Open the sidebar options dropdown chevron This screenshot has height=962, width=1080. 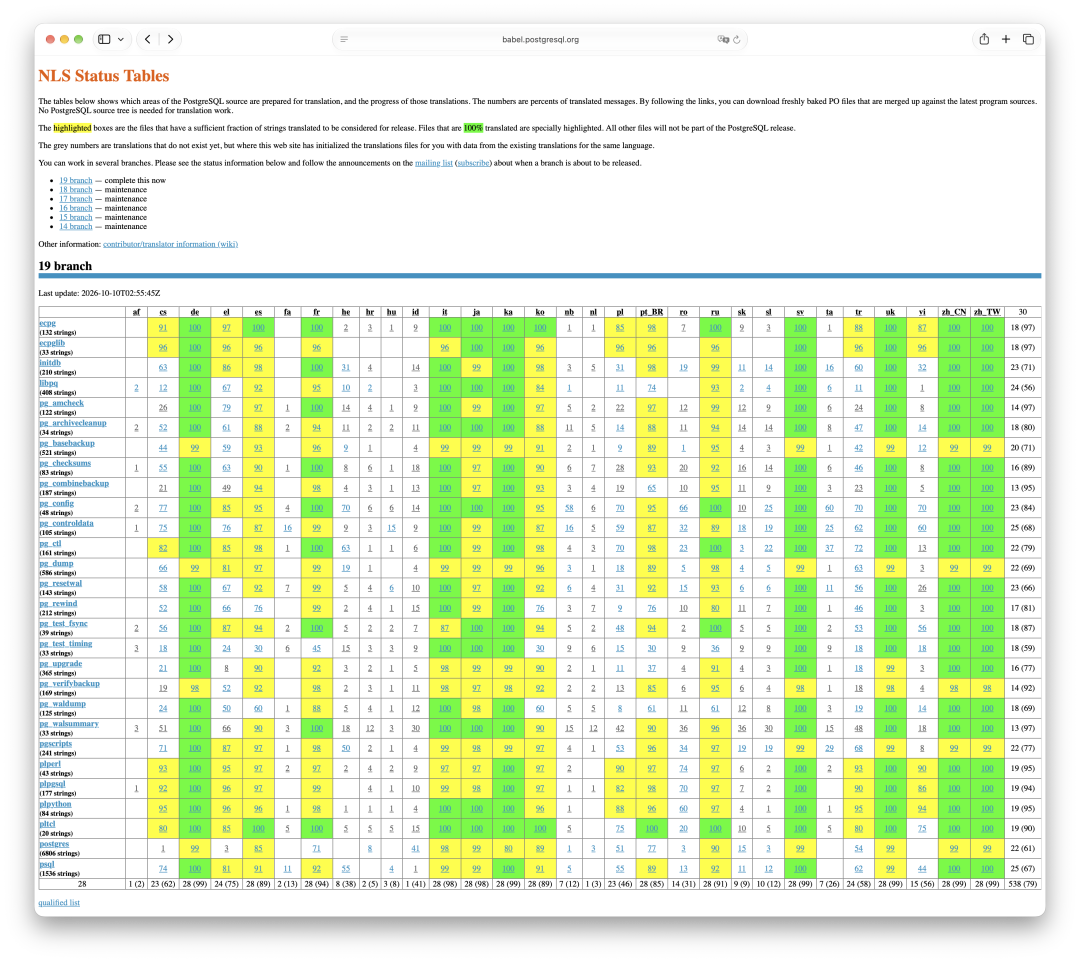tap(121, 39)
